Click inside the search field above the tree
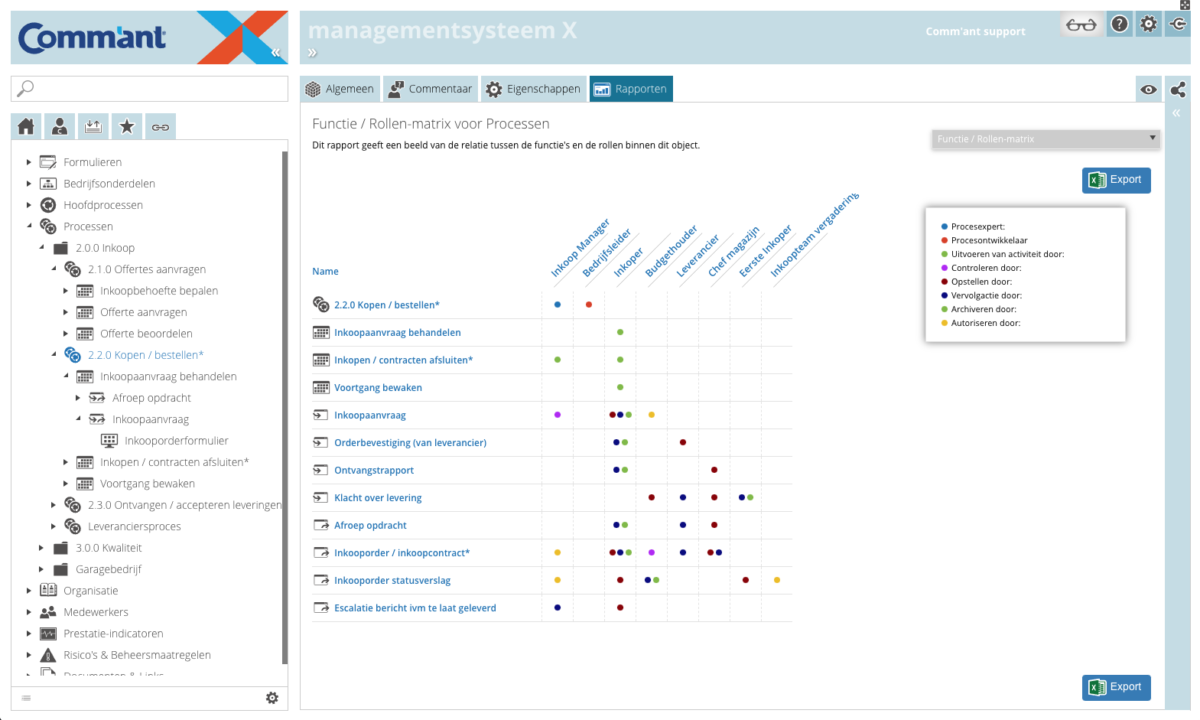The image size is (1200, 720). [148, 89]
